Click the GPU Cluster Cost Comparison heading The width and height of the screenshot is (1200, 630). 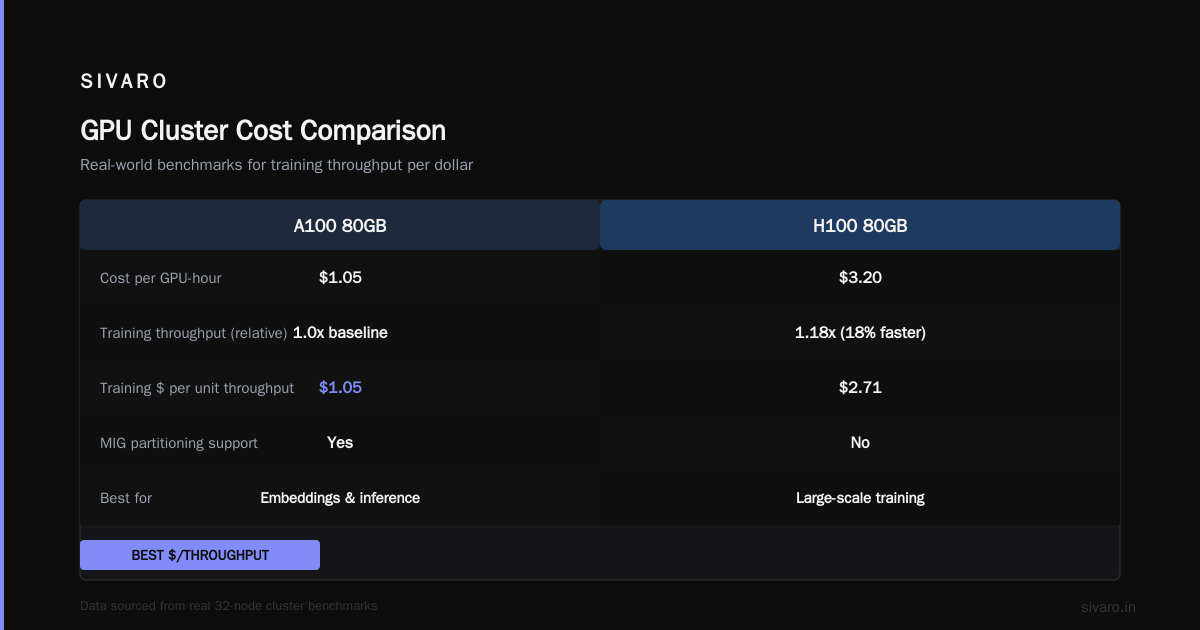click(x=263, y=130)
